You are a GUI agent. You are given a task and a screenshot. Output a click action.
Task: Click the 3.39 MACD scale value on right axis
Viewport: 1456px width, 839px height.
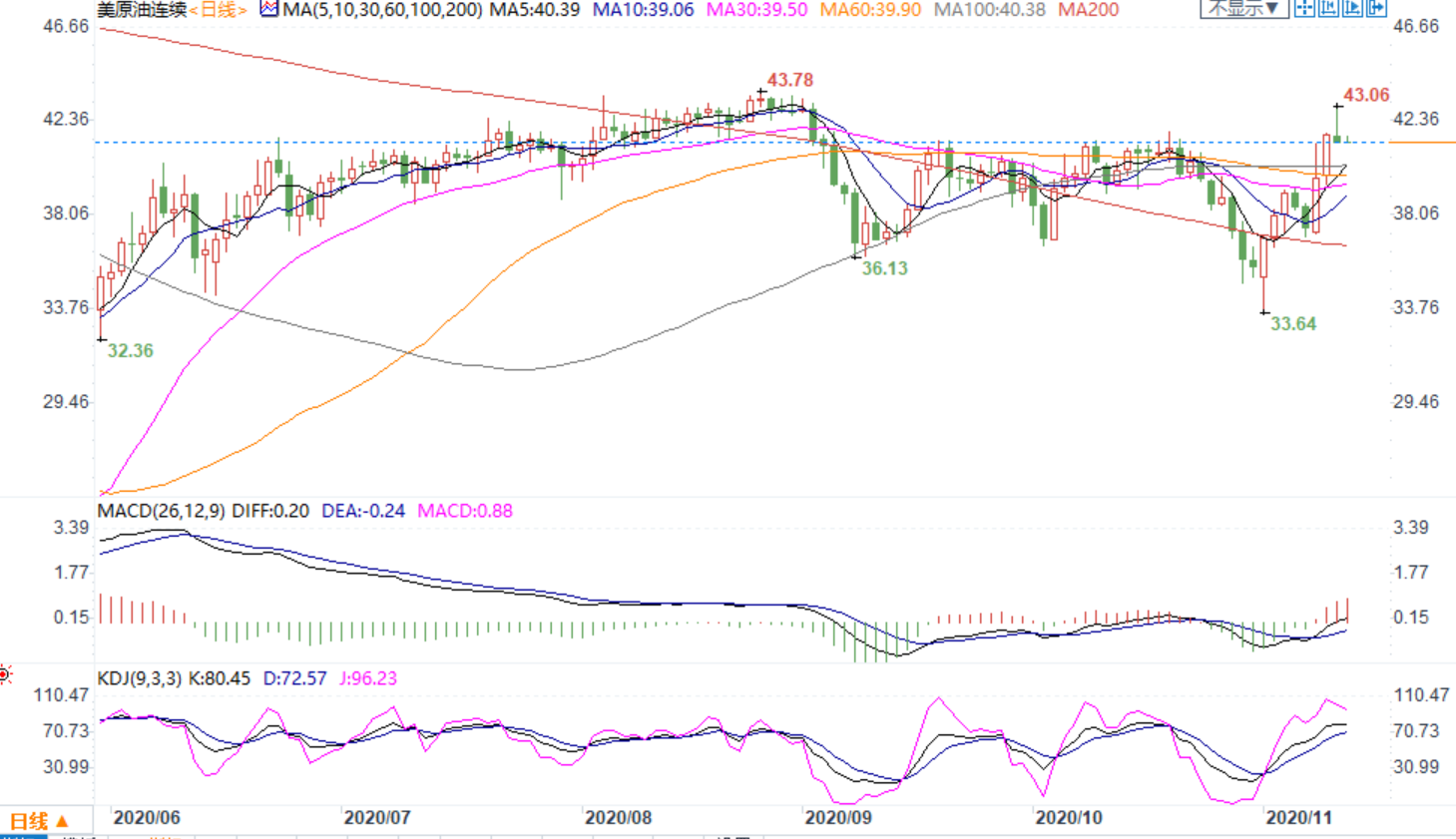(x=1411, y=528)
